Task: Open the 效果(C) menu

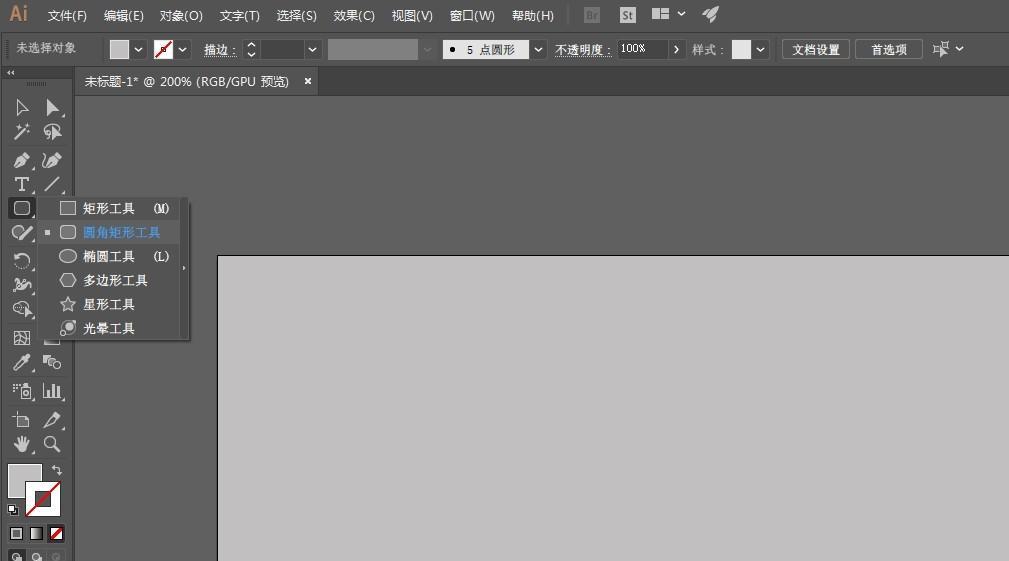Action: 354,16
